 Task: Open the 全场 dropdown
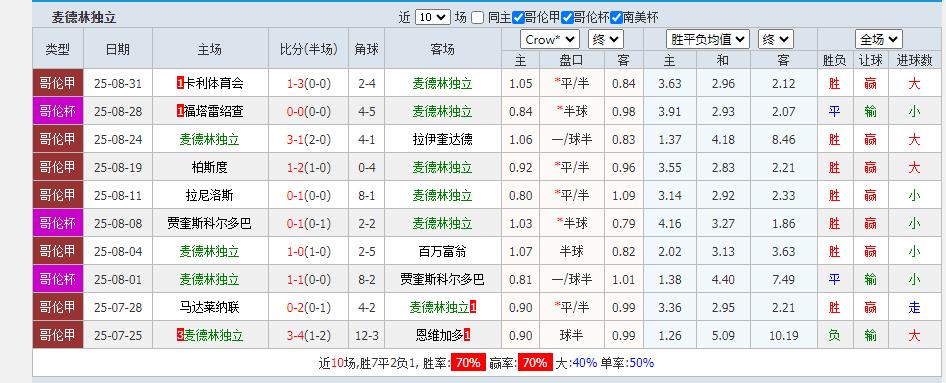[878, 40]
